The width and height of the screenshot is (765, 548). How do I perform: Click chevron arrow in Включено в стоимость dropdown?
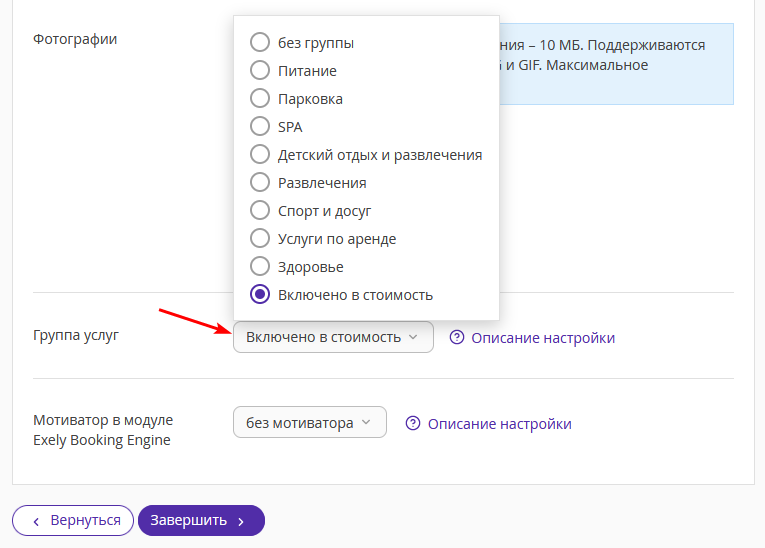click(413, 337)
